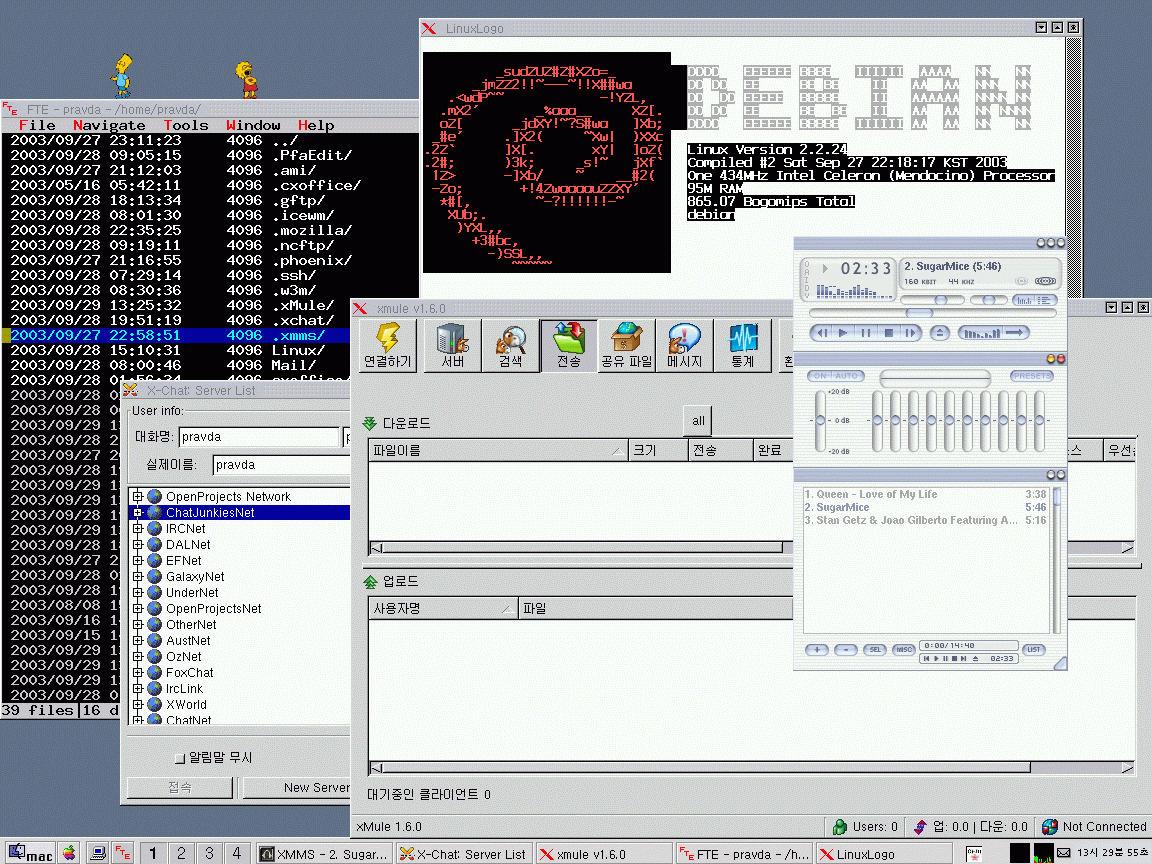Toggle the 알림말 무시 checkbox
This screenshot has width=1152, height=864.
coord(180,758)
